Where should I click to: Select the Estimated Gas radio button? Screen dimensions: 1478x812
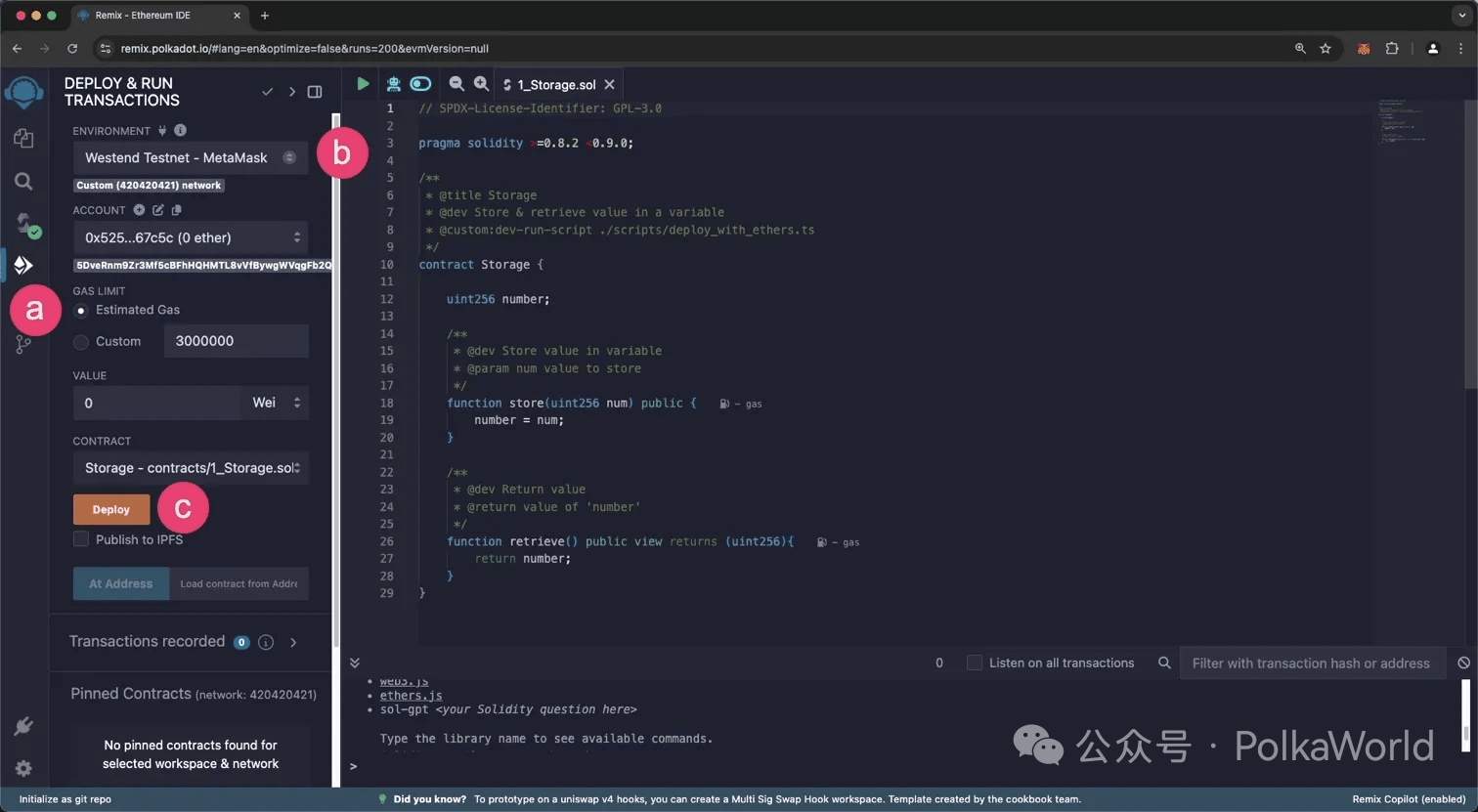click(x=81, y=311)
